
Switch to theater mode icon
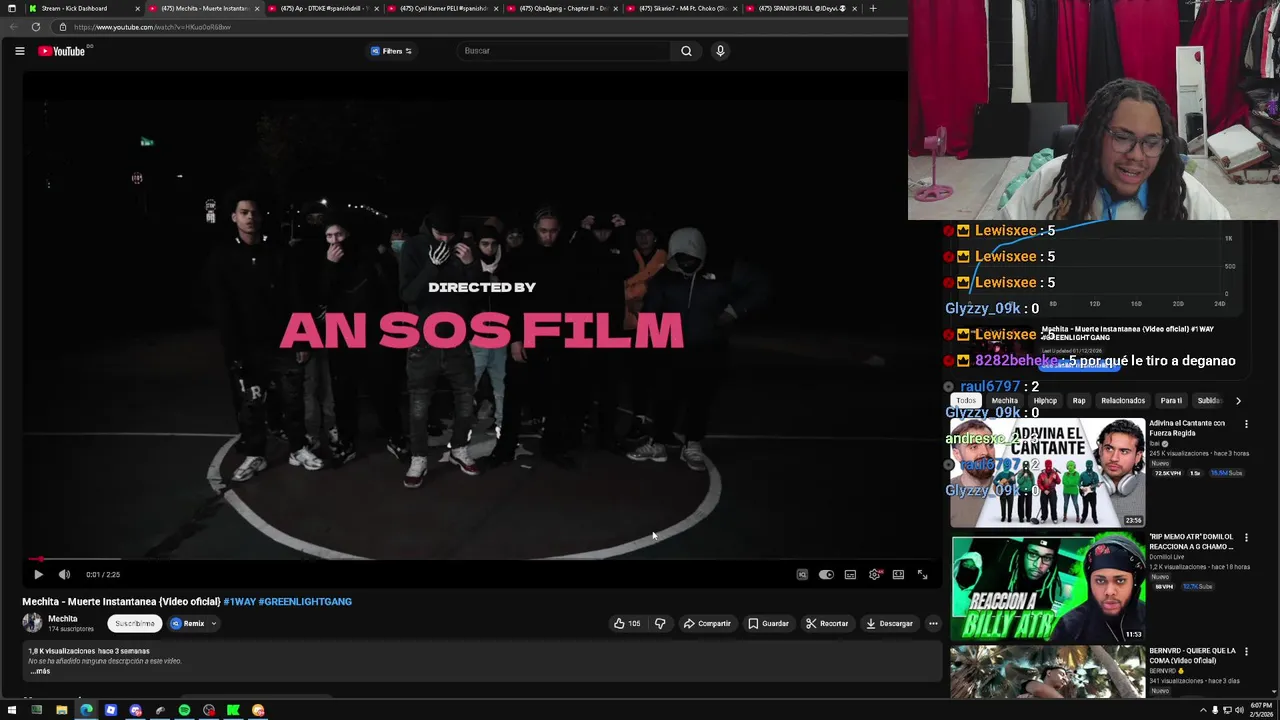point(898,575)
